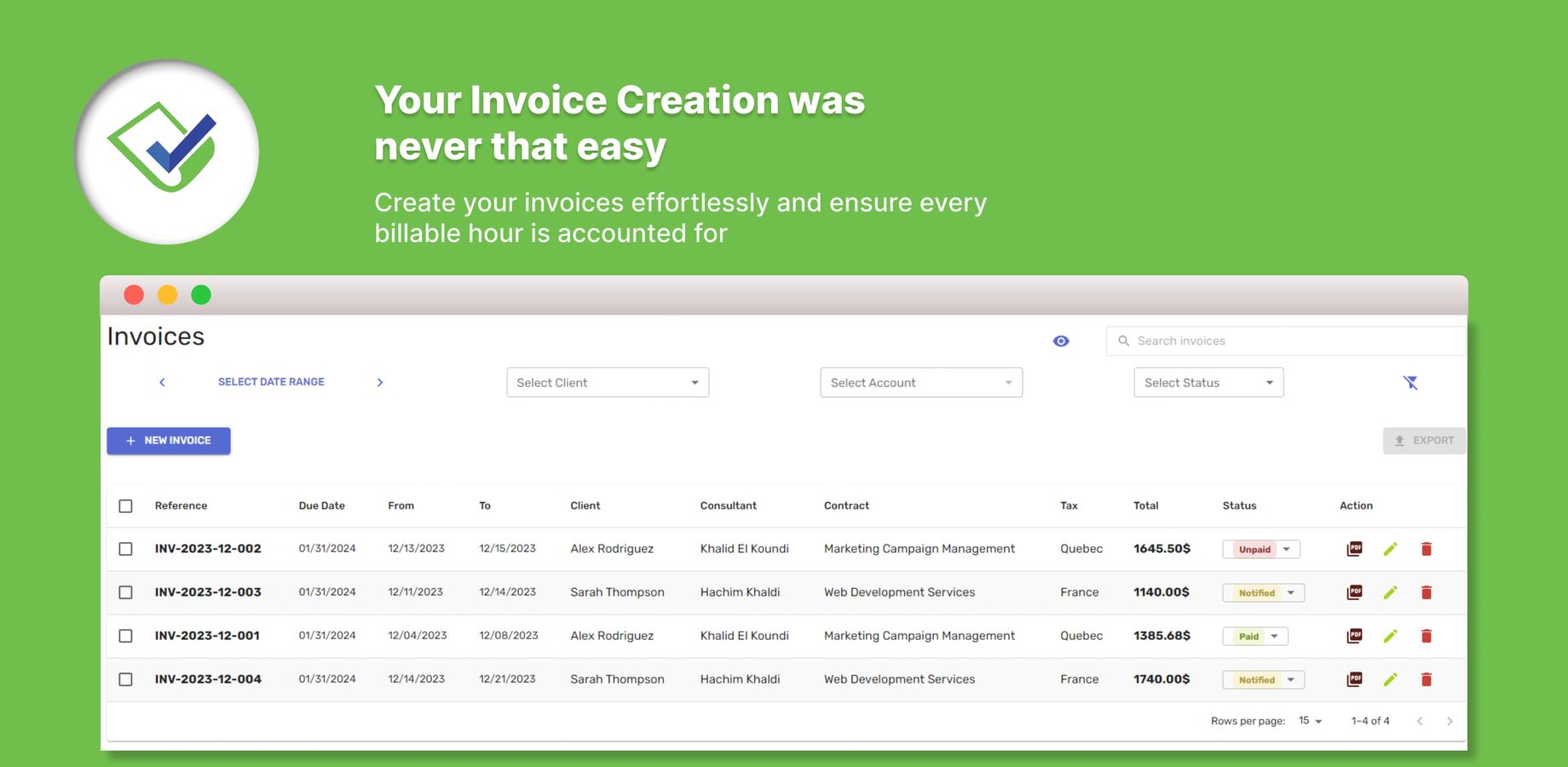Select all invoices with header checkbox
Viewport: 1568px width, 767px height.
point(125,506)
